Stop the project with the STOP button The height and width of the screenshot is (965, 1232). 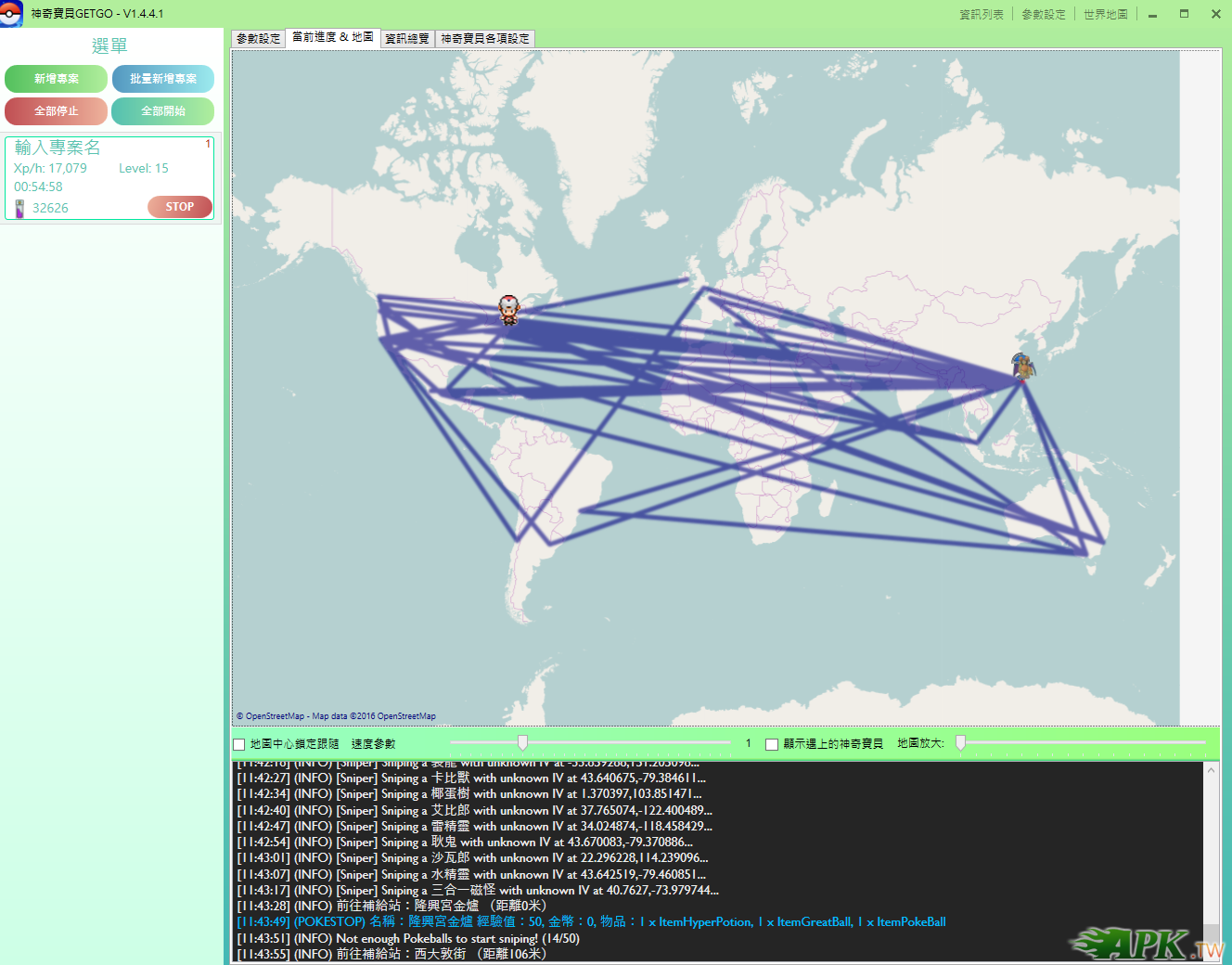(x=180, y=207)
